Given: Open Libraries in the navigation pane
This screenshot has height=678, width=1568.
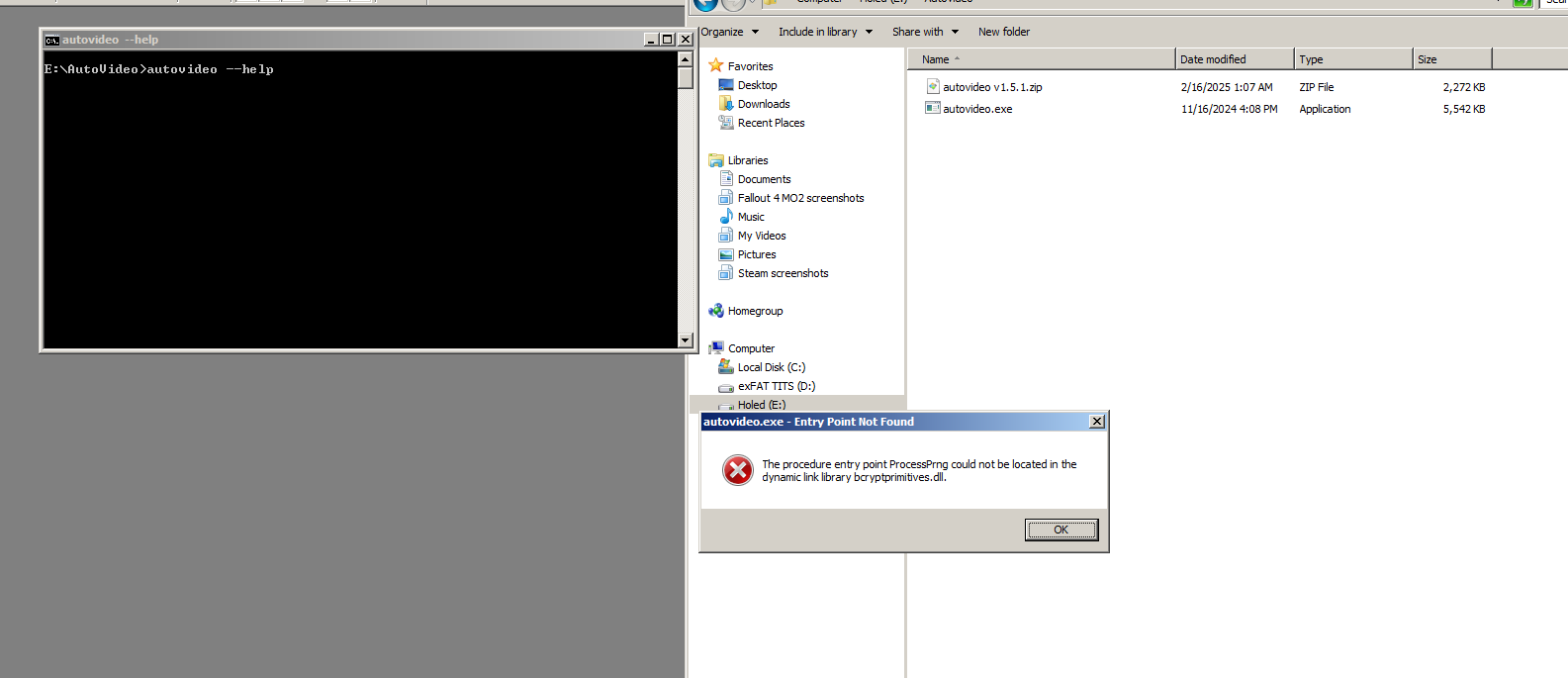Looking at the screenshot, I should (748, 160).
